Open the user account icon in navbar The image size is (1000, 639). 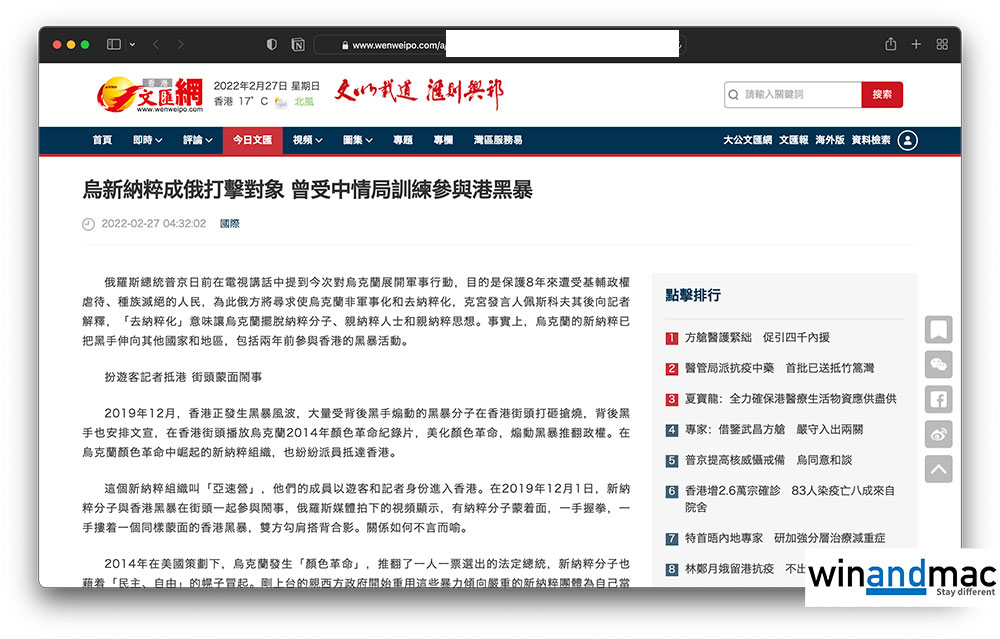coord(907,141)
